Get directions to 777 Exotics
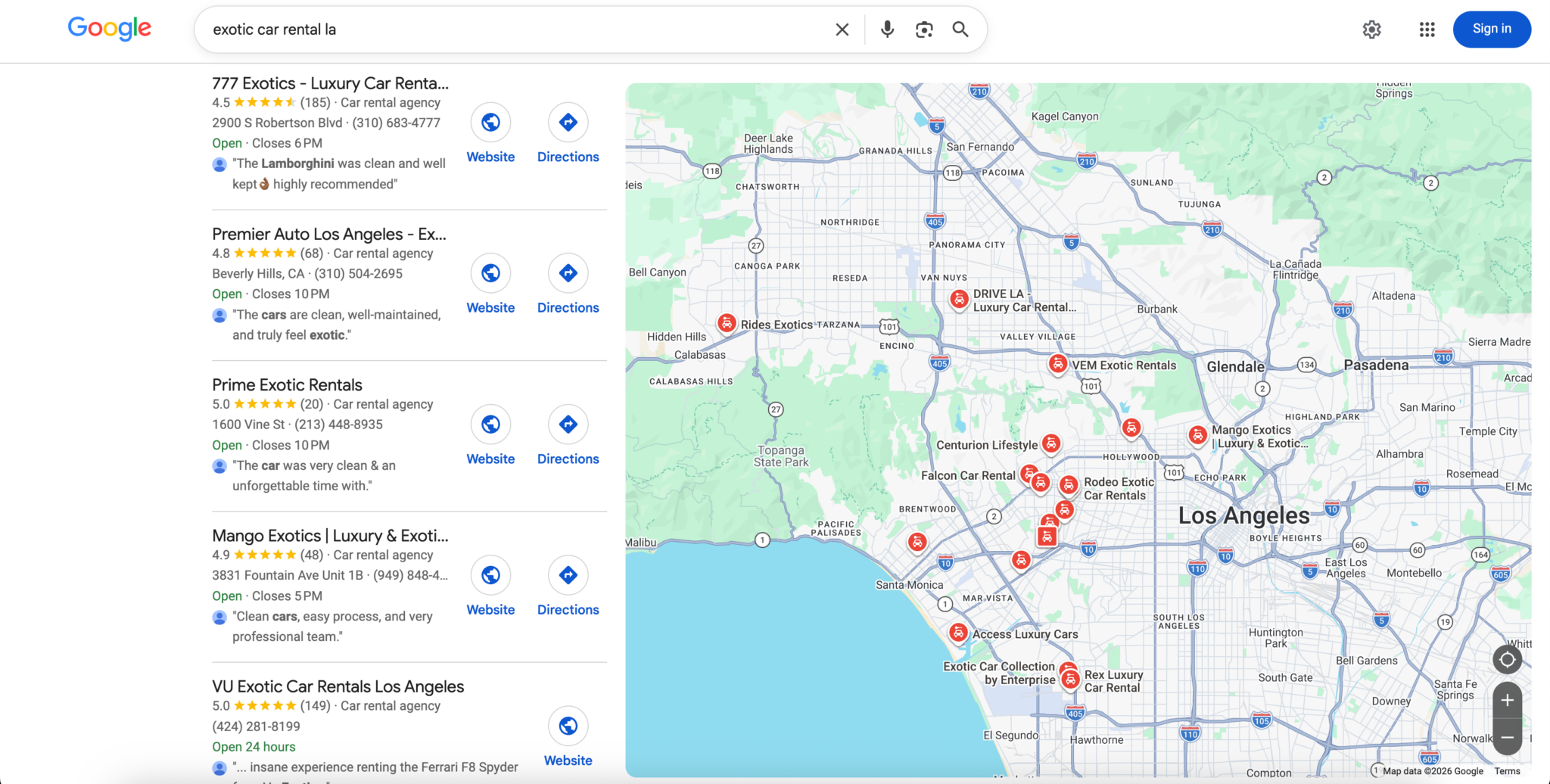Screen dimensions: 1550x784 (568, 122)
